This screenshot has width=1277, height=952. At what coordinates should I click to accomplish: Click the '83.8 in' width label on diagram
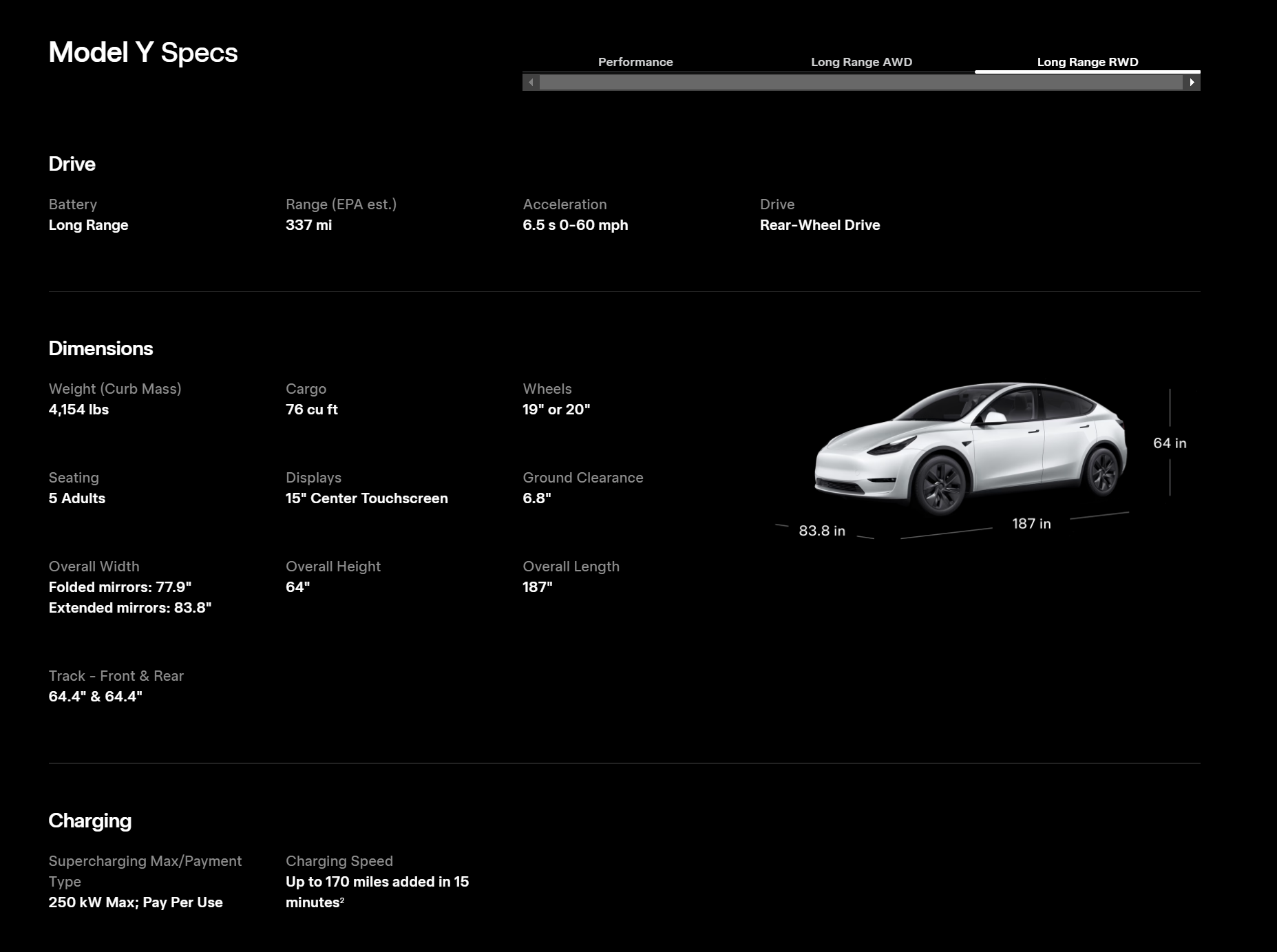[822, 531]
